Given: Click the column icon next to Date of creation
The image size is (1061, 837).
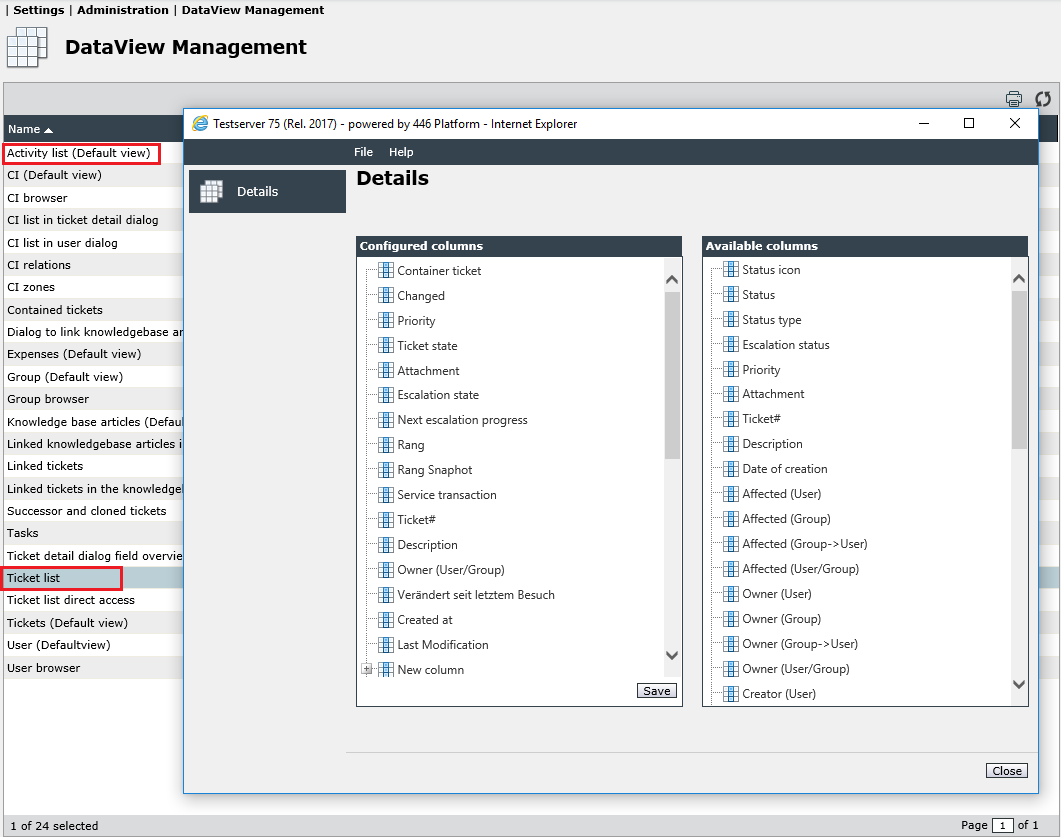Looking at the screenshot, I should click(x=731, y=468).
